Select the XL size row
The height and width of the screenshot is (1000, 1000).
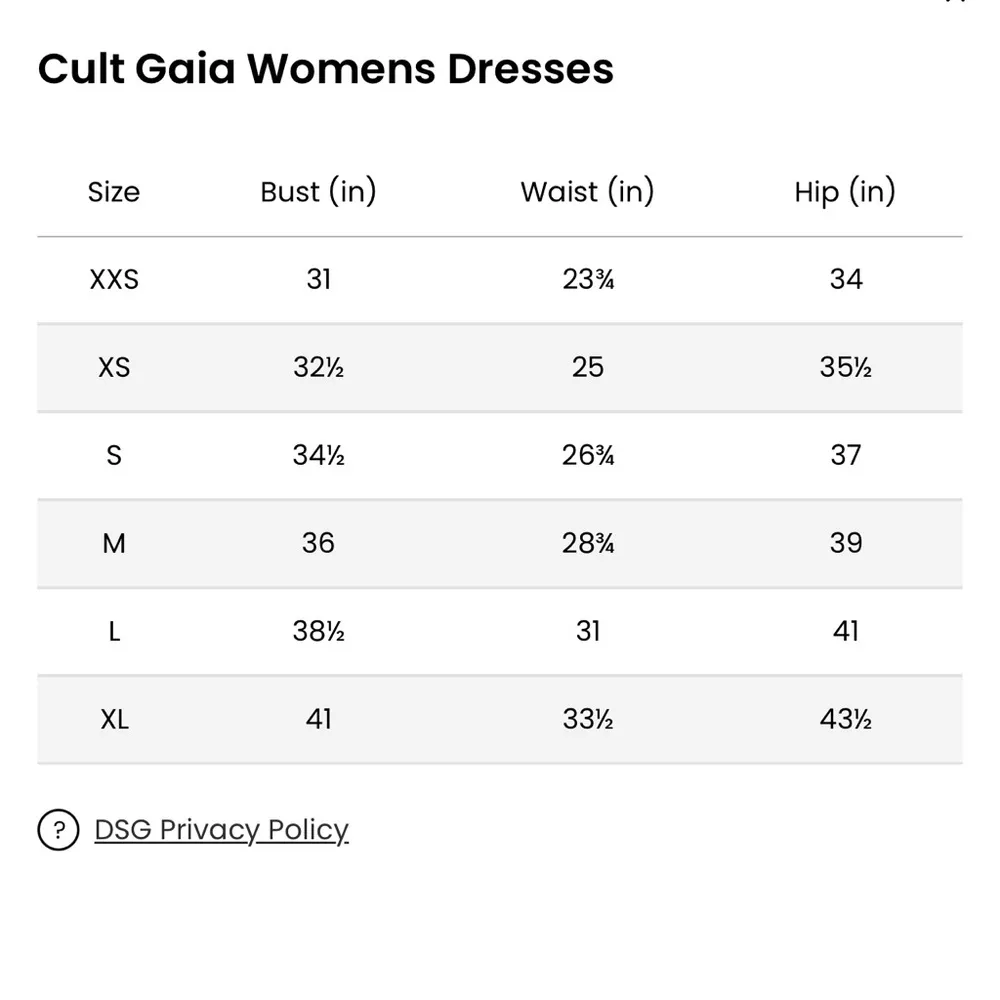coord(113,720)
